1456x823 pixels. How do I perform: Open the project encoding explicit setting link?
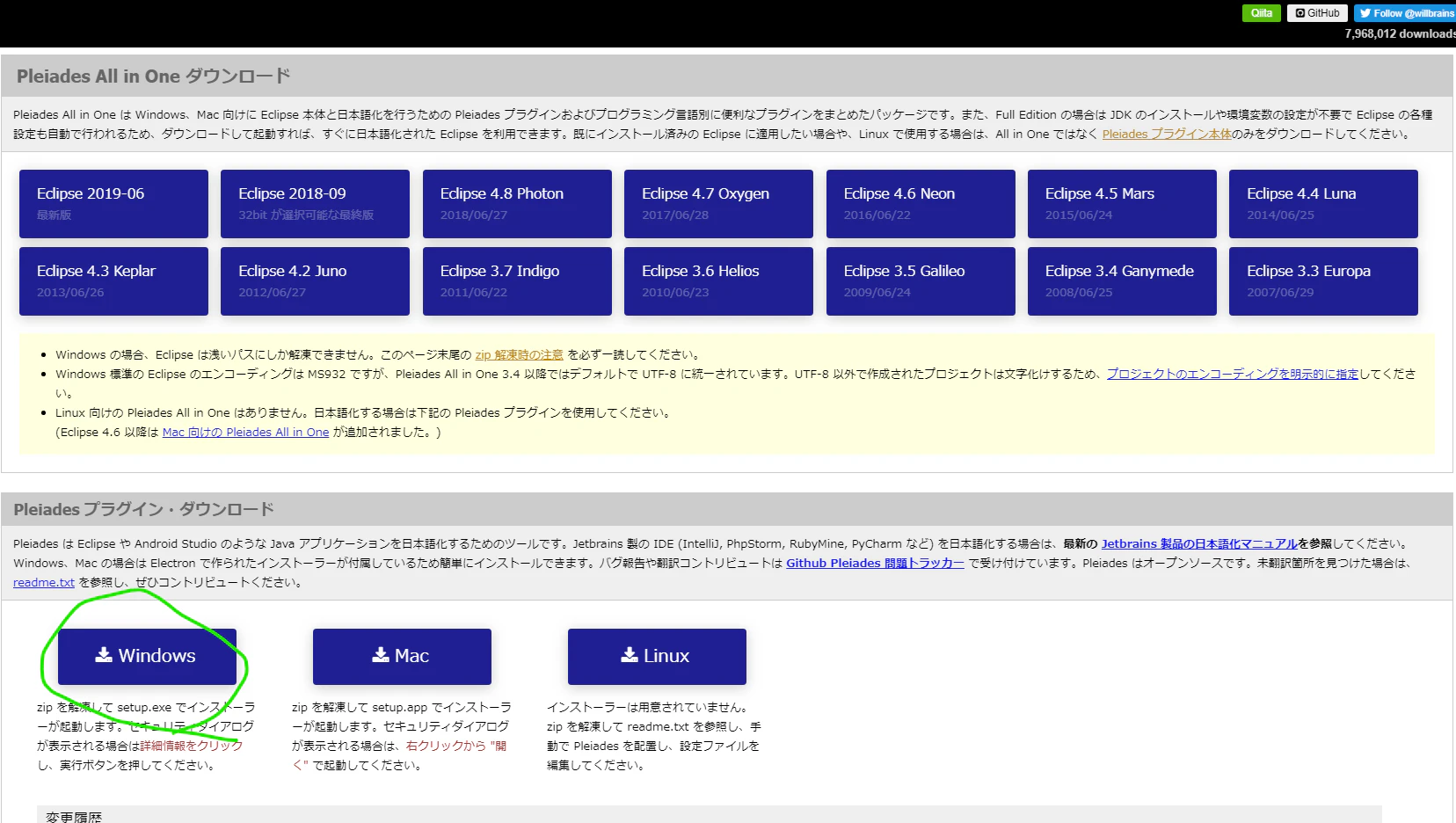[x=1233, y=375]
